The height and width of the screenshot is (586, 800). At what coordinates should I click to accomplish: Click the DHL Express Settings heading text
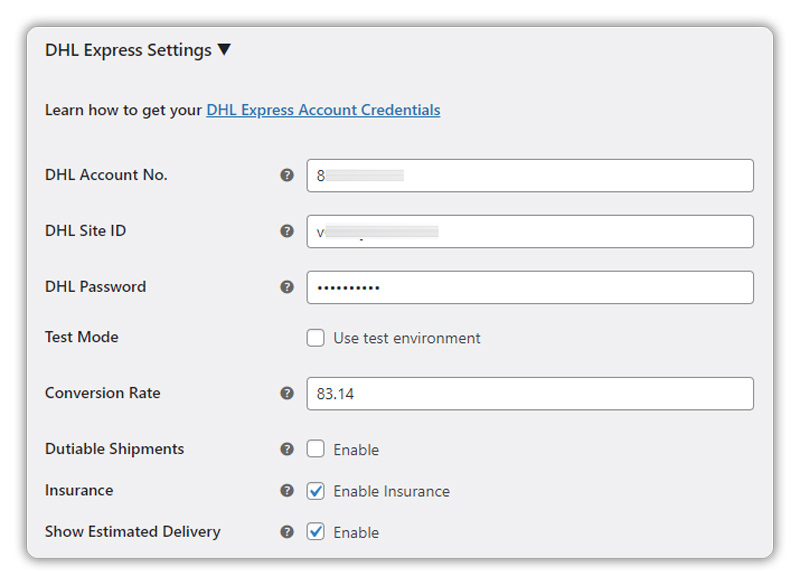point(128,50)
